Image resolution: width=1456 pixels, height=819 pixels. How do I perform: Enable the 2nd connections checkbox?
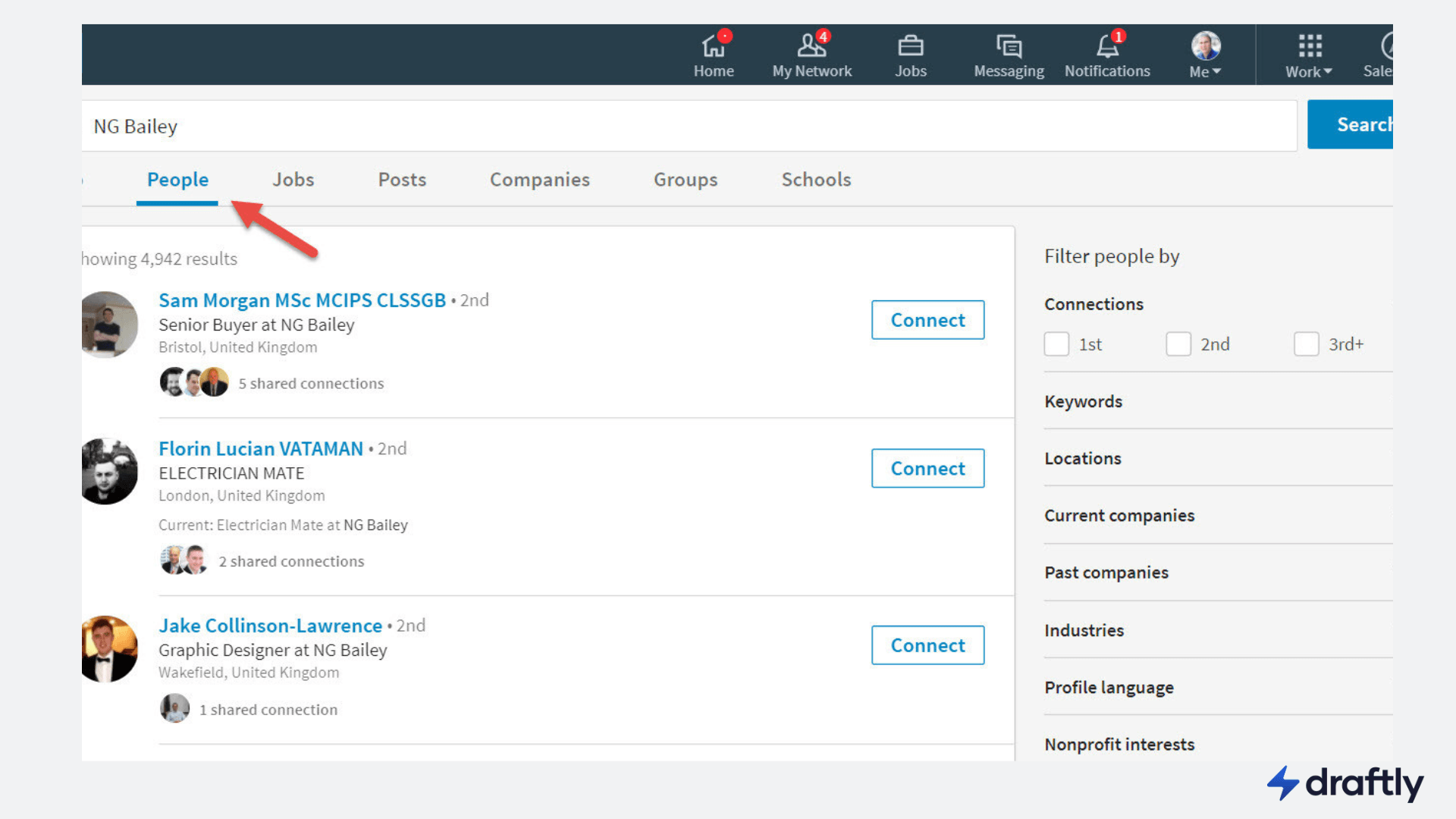click(1178, 344)
